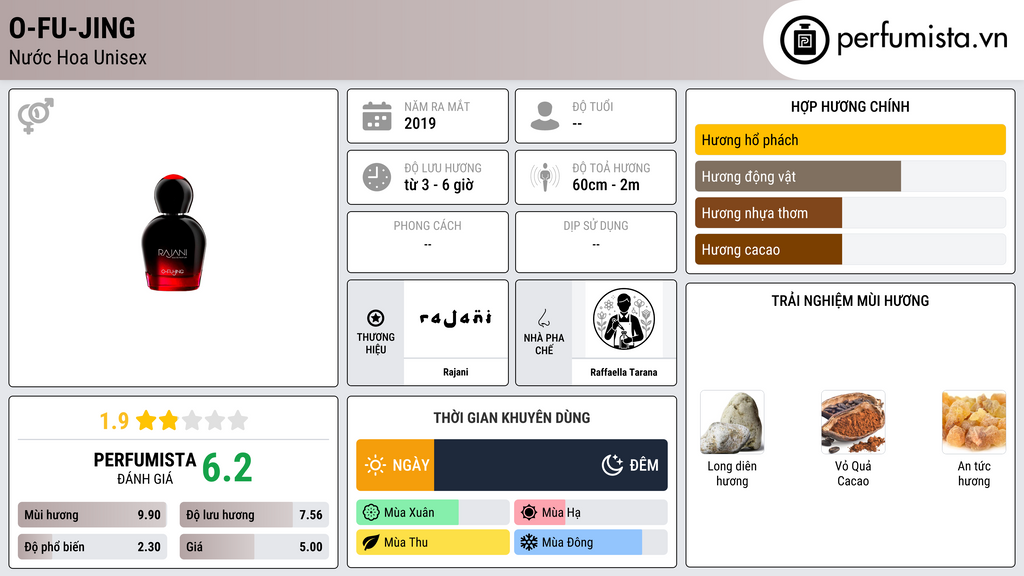Select the Ngày daytime segment
This screenshot has width=1024, height=576.
[395, 465]
